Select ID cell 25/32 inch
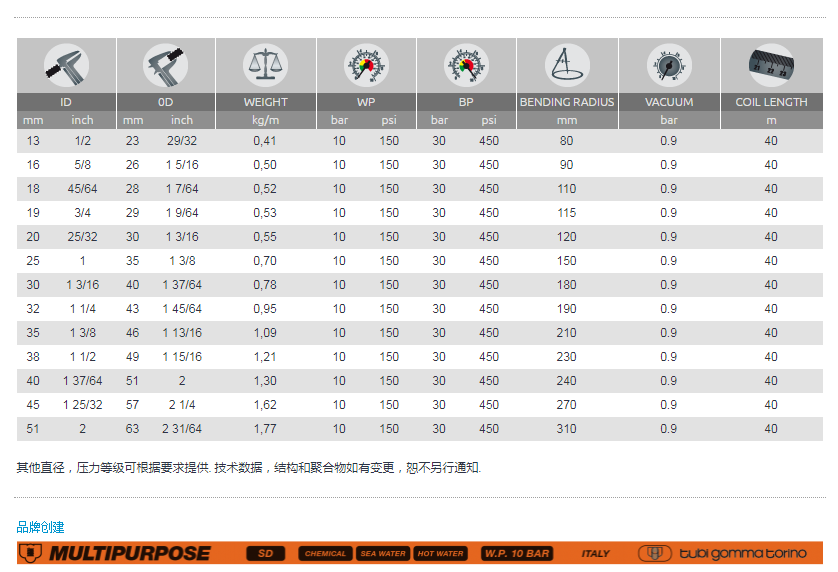The height and width of the screenshot is (572, 838). 82,236
